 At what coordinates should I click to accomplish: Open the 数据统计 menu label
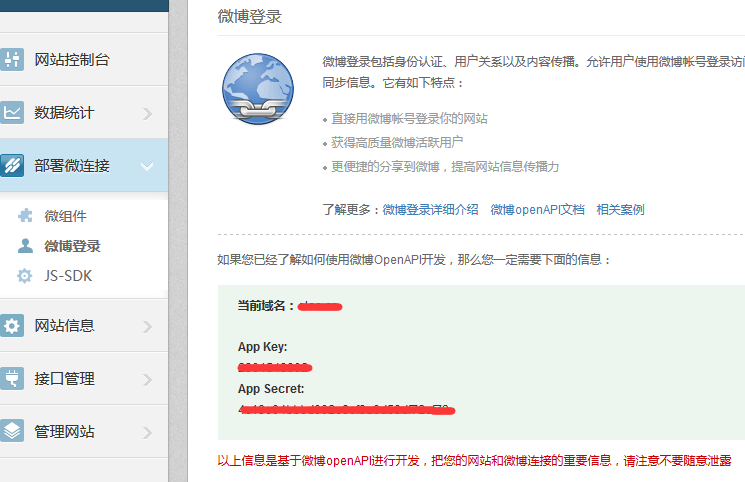point(64,113)
